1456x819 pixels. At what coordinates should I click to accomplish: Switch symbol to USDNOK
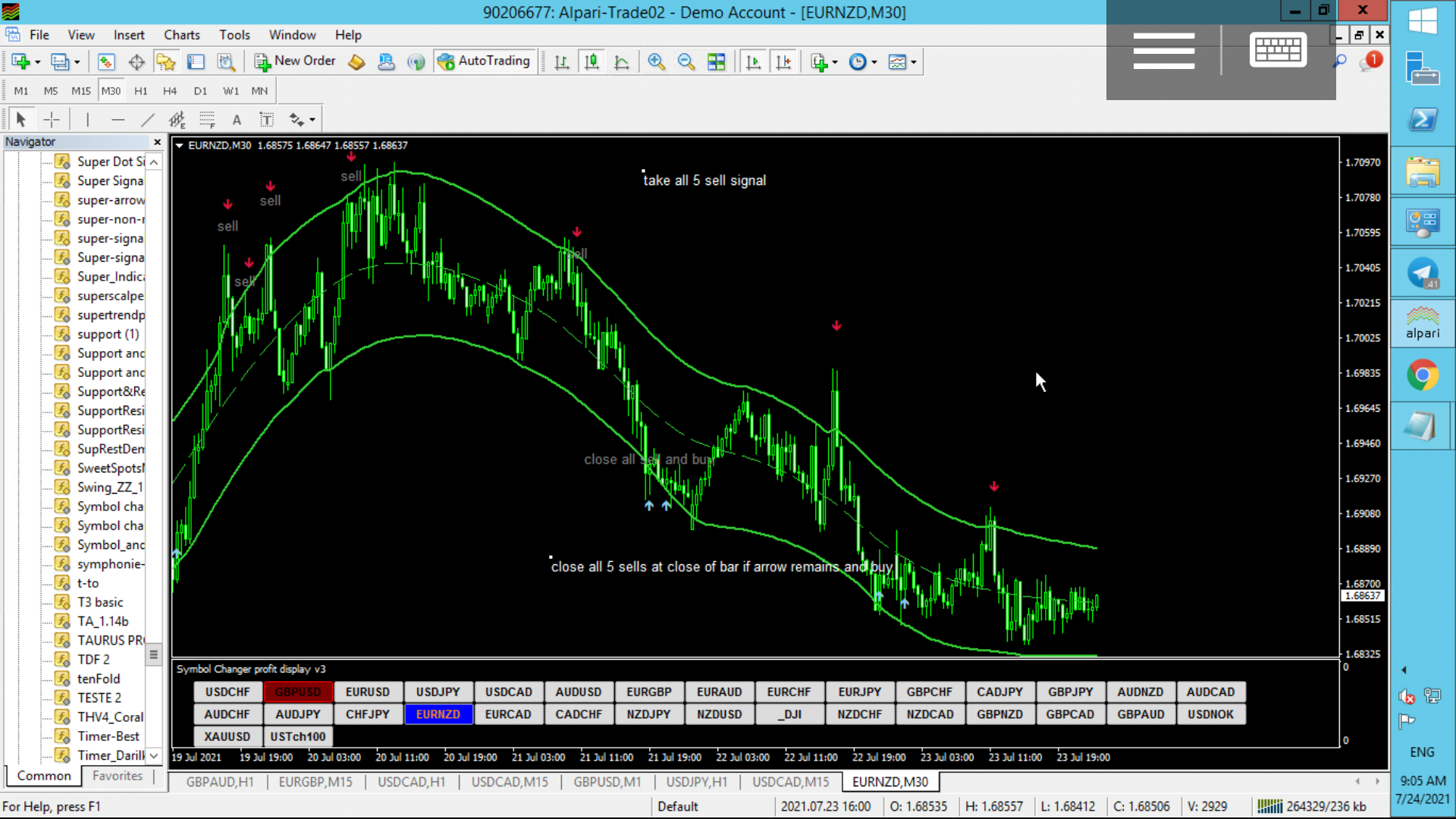1211,714
